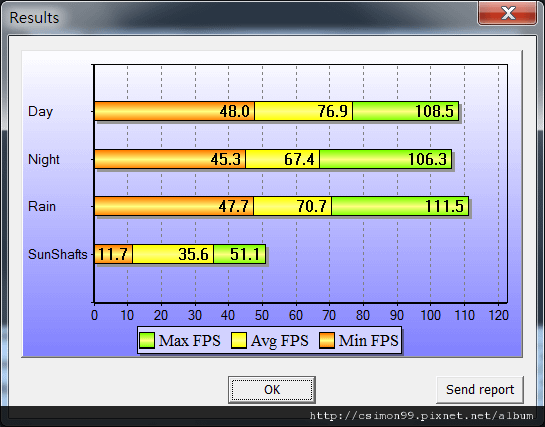Click the Max FPS green legend swatch
Image resolution: width=545 pixels, height=427 pixels.
(x=147, y=340)
